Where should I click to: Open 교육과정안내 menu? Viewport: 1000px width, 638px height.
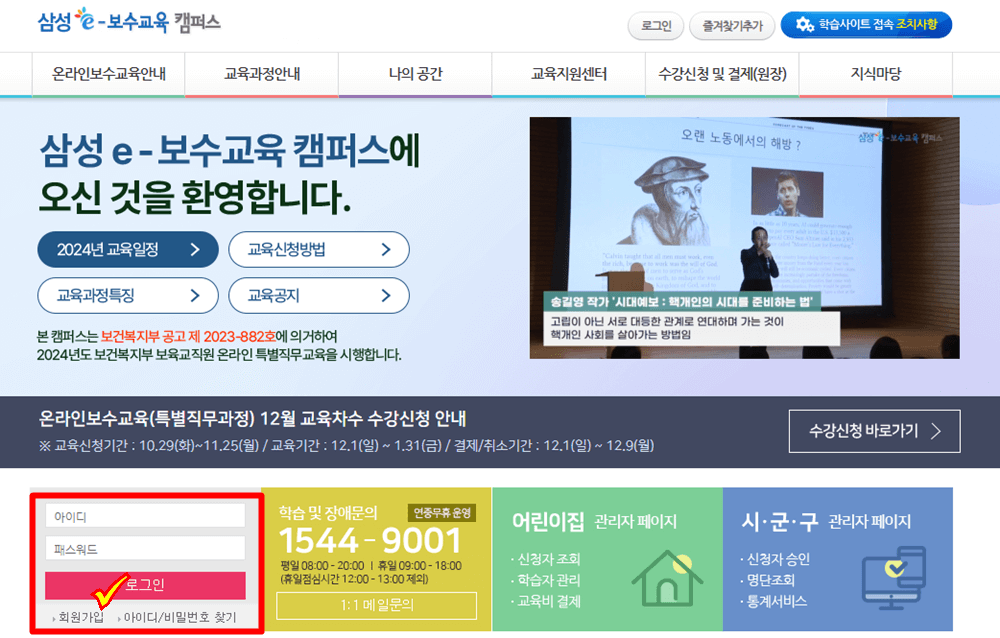[x=261, y=74]
